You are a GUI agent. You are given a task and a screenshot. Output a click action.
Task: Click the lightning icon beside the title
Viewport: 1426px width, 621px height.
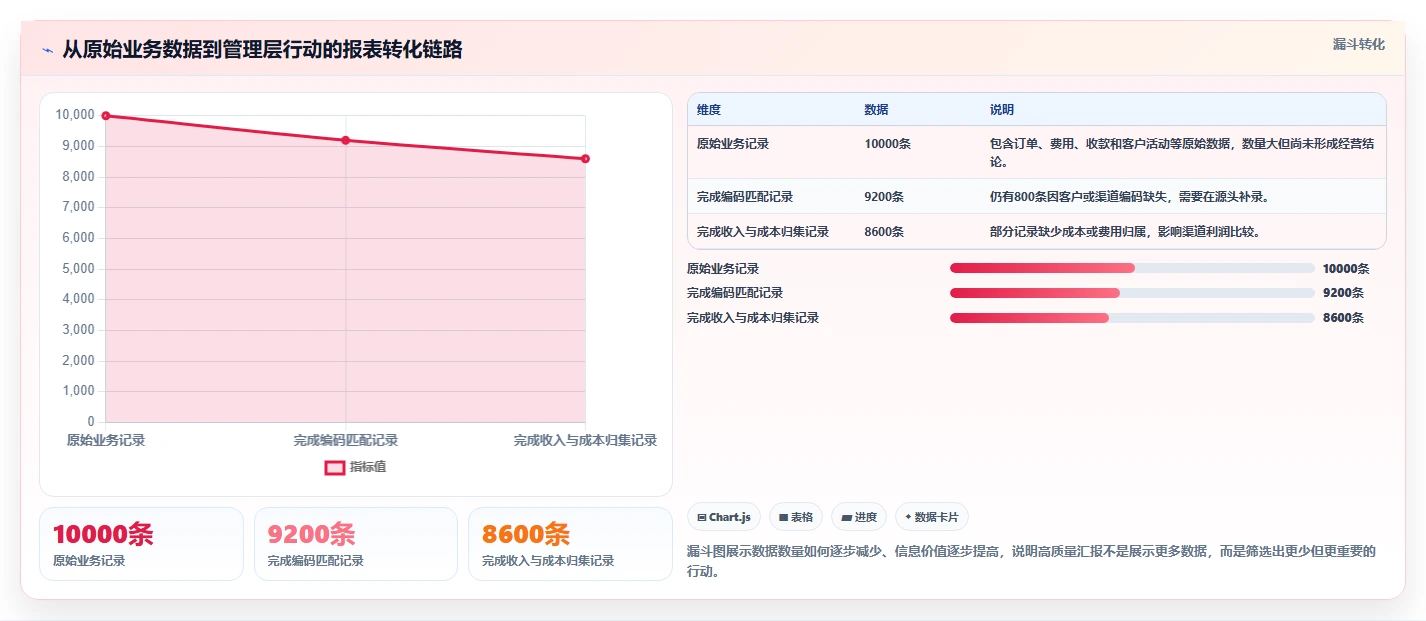[47, 50]
